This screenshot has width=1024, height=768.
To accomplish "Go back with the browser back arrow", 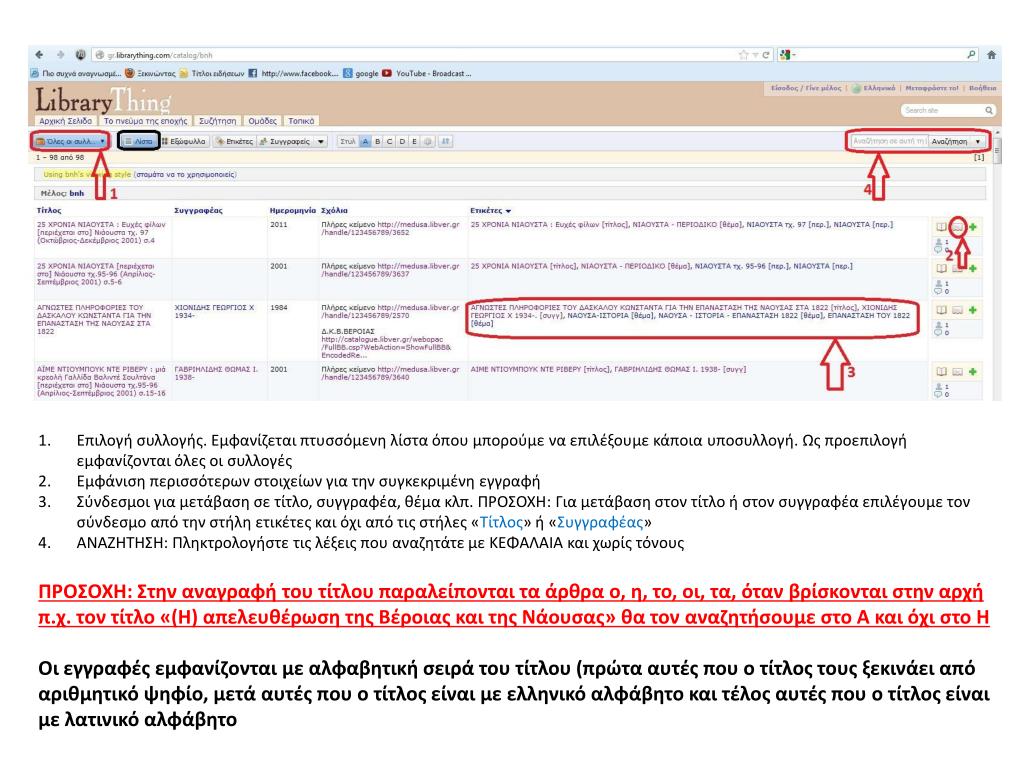I will pyautogui.click(x=39, y=55).
